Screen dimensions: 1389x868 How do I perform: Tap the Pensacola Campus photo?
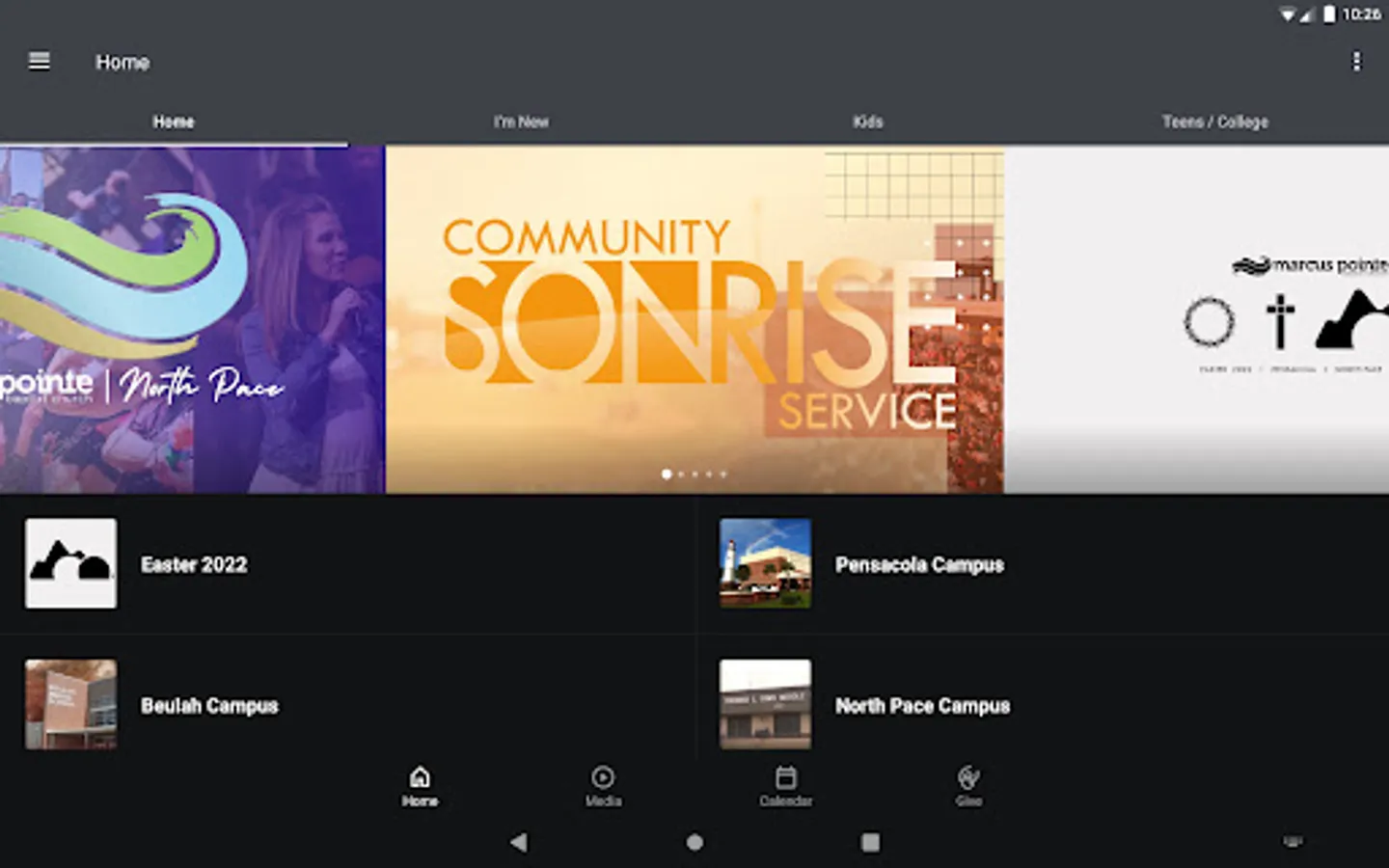(x=765, y=563)
